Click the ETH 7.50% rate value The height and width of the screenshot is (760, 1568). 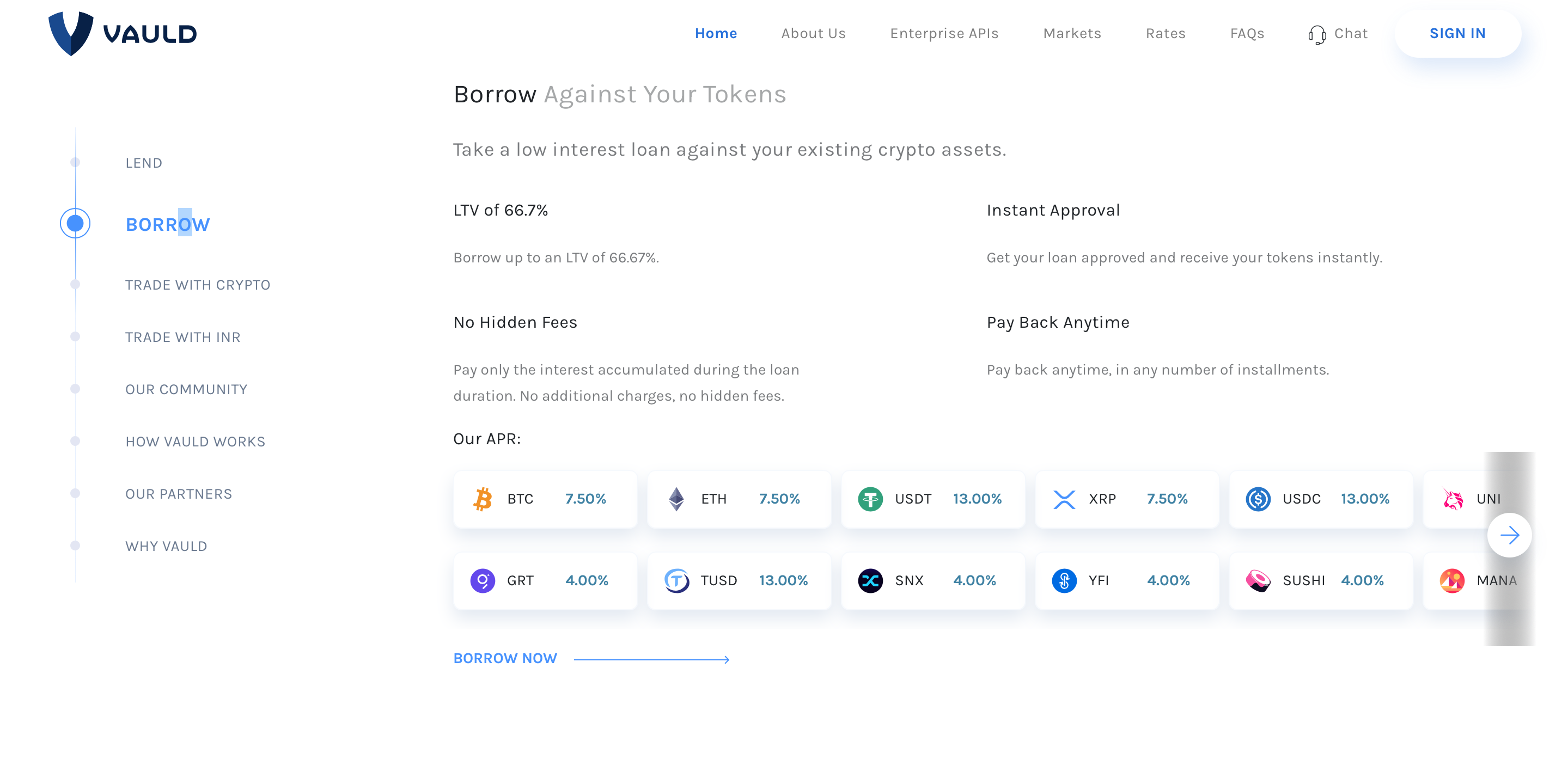[779, 499]
